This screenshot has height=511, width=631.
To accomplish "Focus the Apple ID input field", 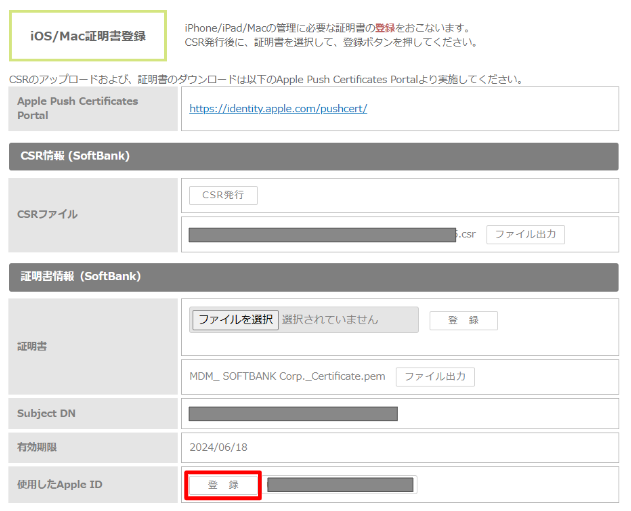I will point(340,485).
